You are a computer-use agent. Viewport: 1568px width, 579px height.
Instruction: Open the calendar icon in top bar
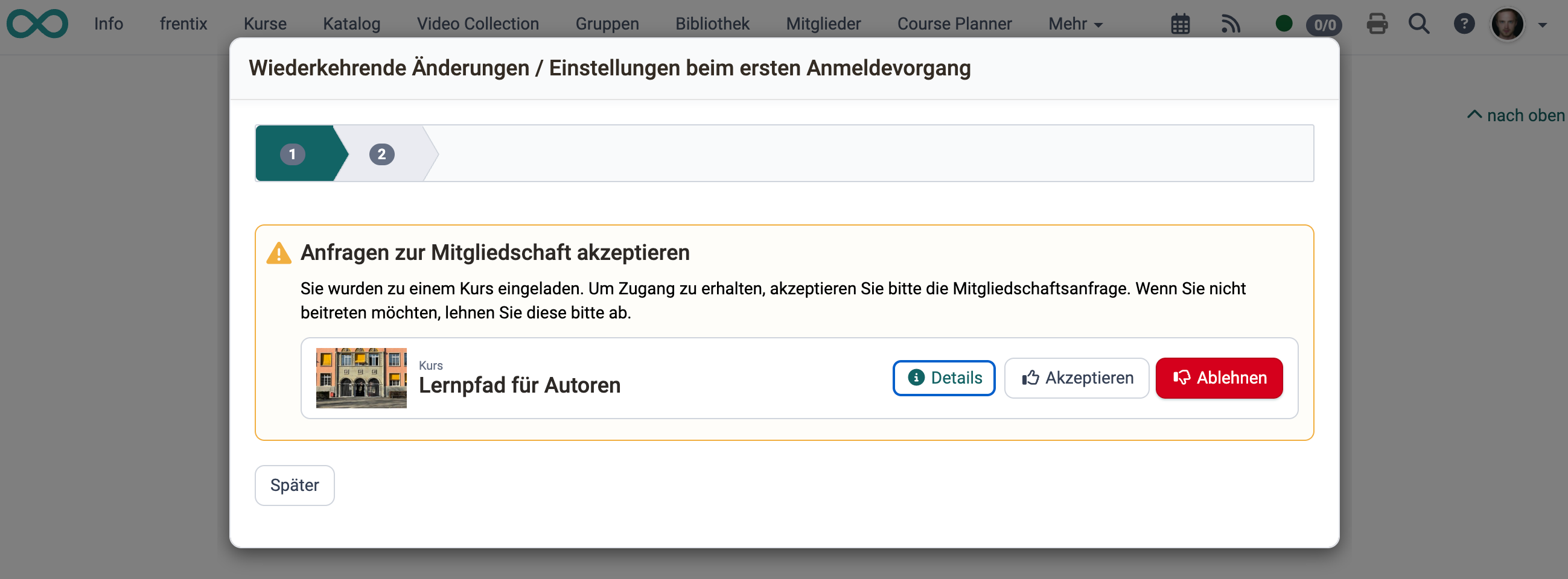coord(1180,24)
